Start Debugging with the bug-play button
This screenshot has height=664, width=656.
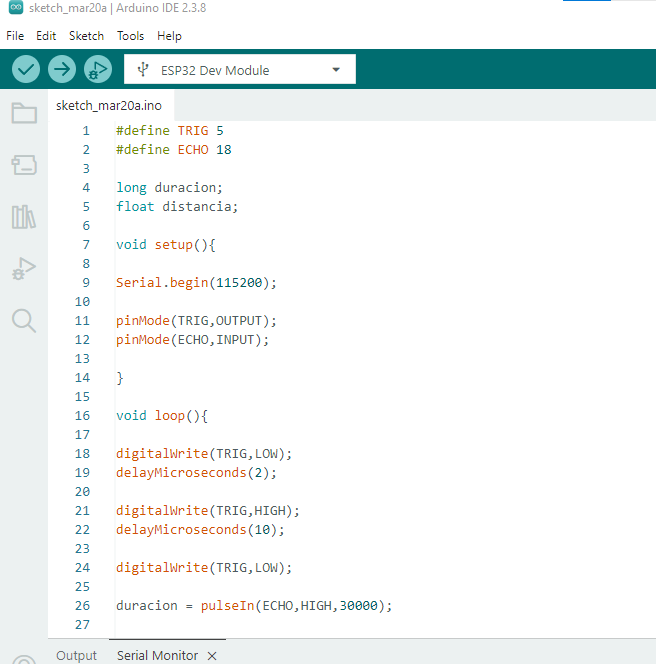click(x=98, y=69)
